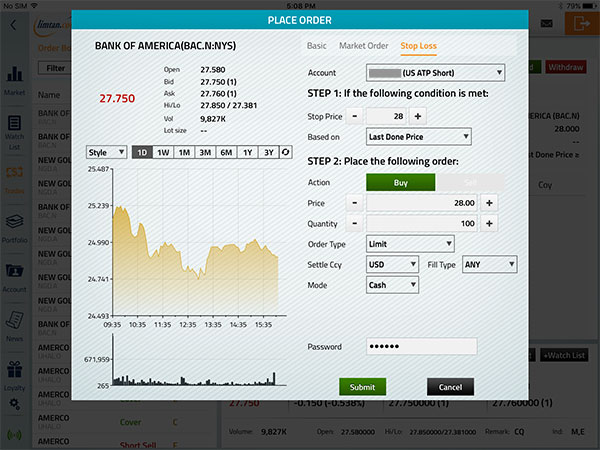600x450 pixels.
Task: Click the battery indicator in status bar
Action: click(x=589, y=6)
